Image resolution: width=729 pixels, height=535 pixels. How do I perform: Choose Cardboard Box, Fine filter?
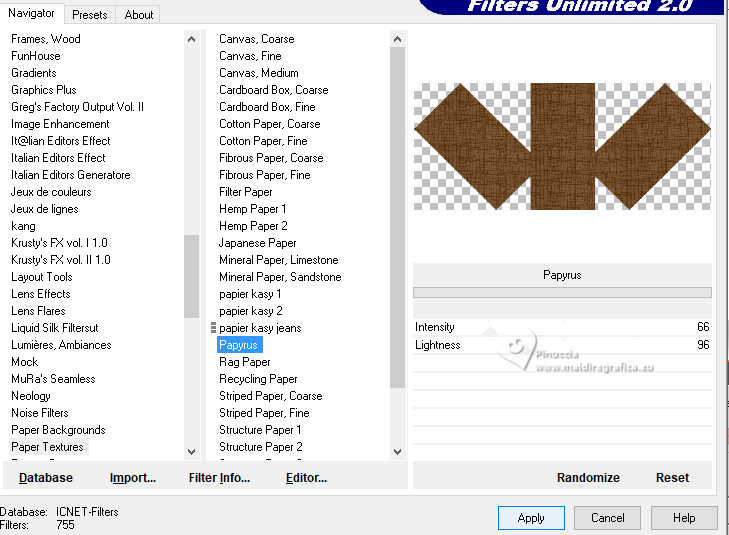point(267,107)
